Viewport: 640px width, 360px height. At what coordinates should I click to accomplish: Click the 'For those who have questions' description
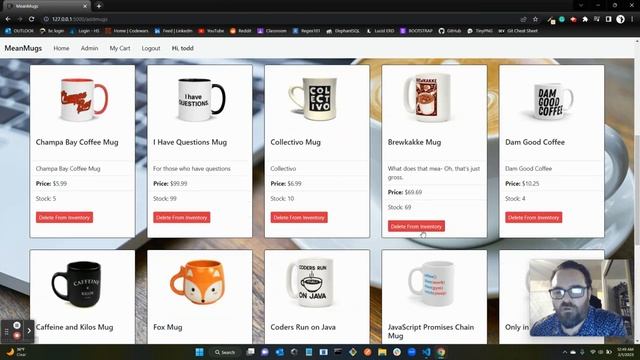coord(192,169)
